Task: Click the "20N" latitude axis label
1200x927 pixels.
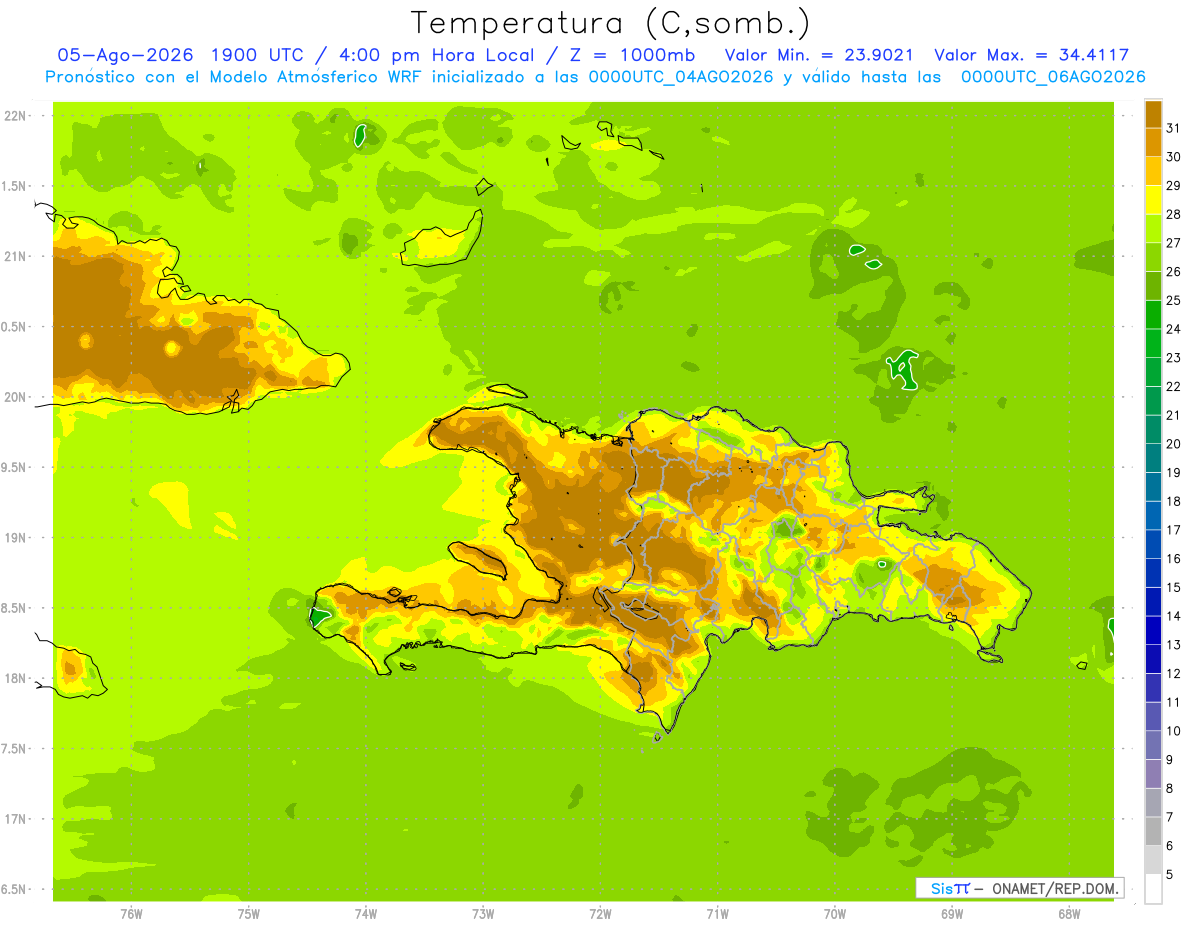Action: point(15,397)
